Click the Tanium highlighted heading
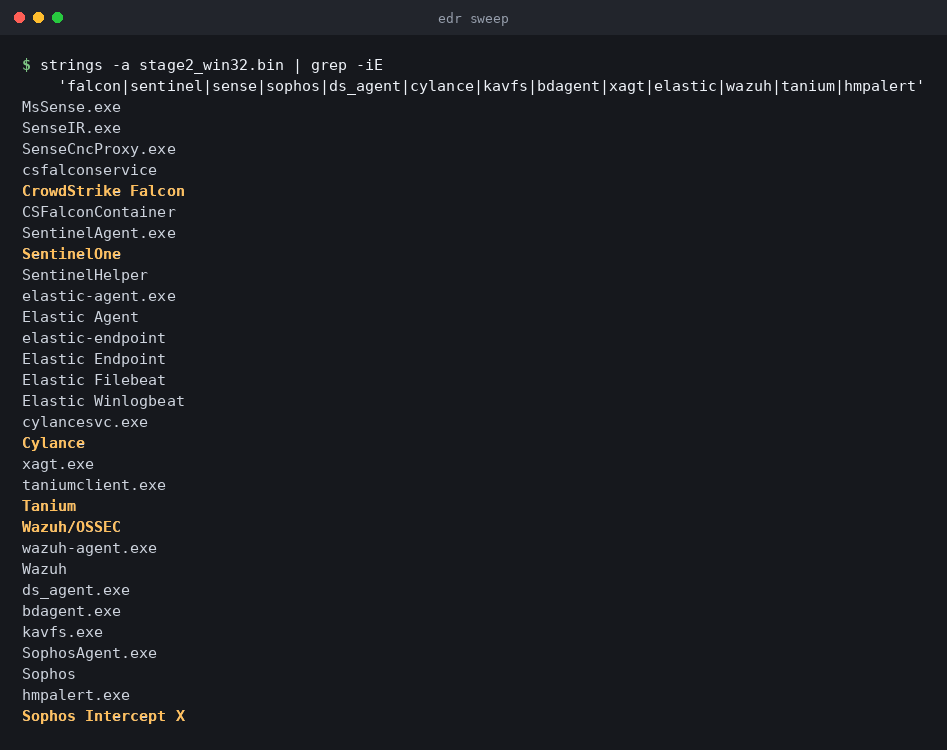Viewport: 947px width, 750px height. (x=49, y=506)
